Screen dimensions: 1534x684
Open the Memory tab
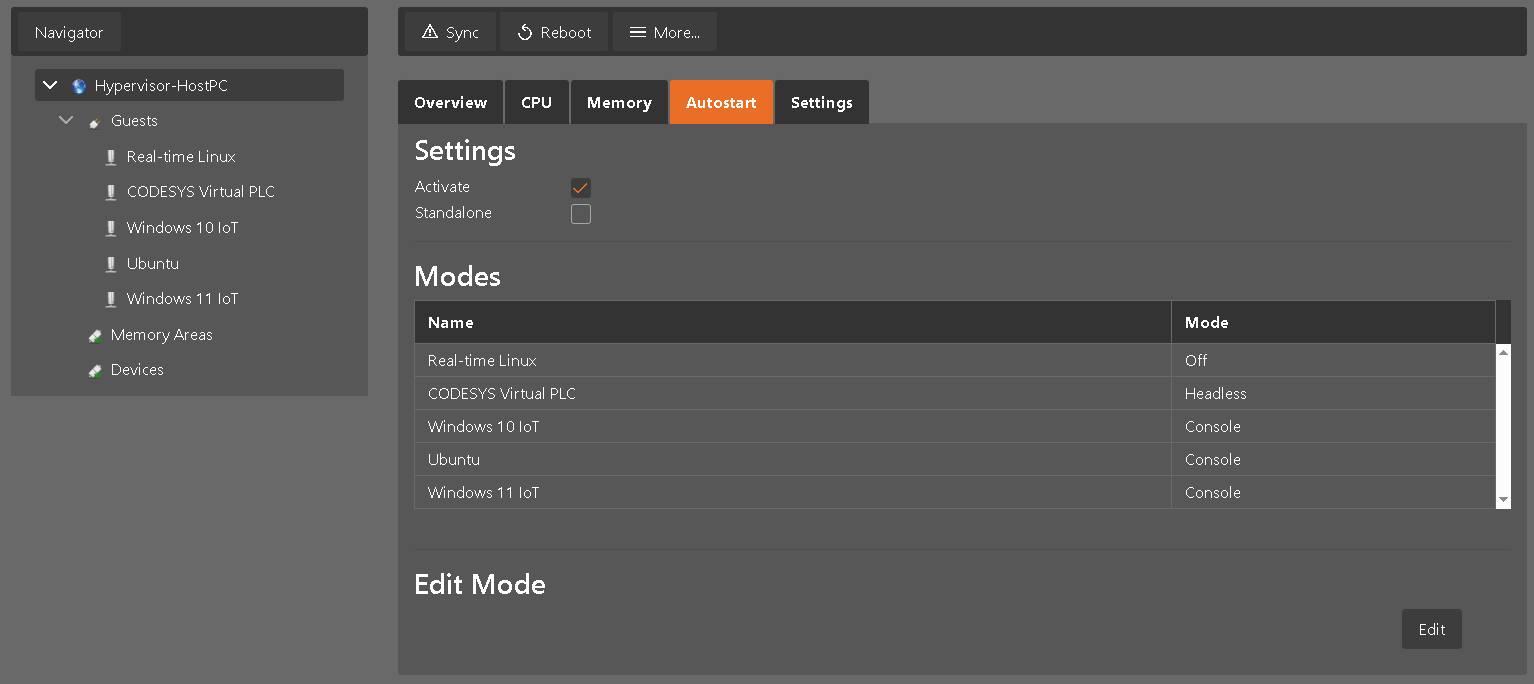[x=618, y=102]
